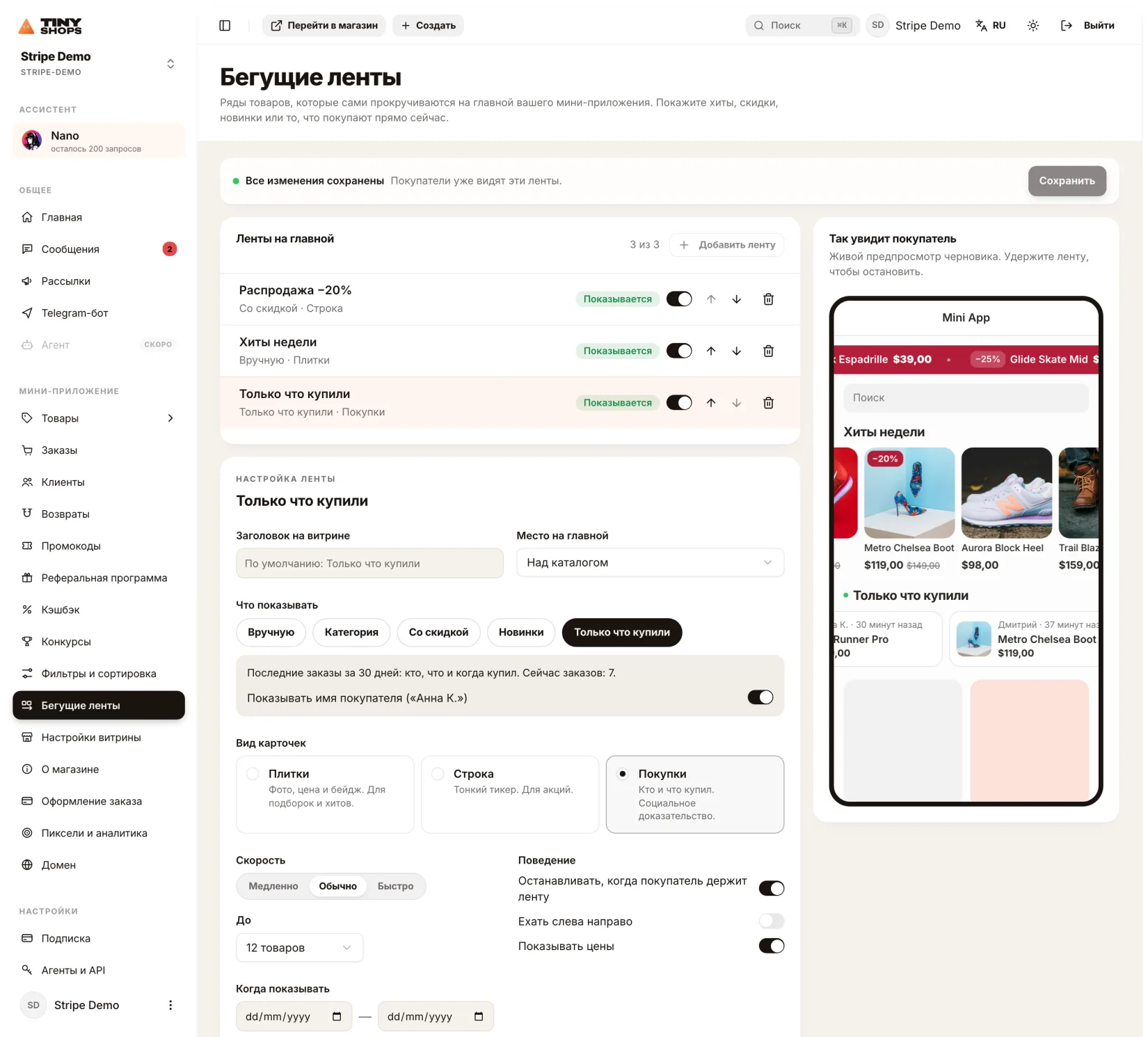
Task: Click «Перейти в магазин» button
Action: pyautogui.click(x=324, y=26)
